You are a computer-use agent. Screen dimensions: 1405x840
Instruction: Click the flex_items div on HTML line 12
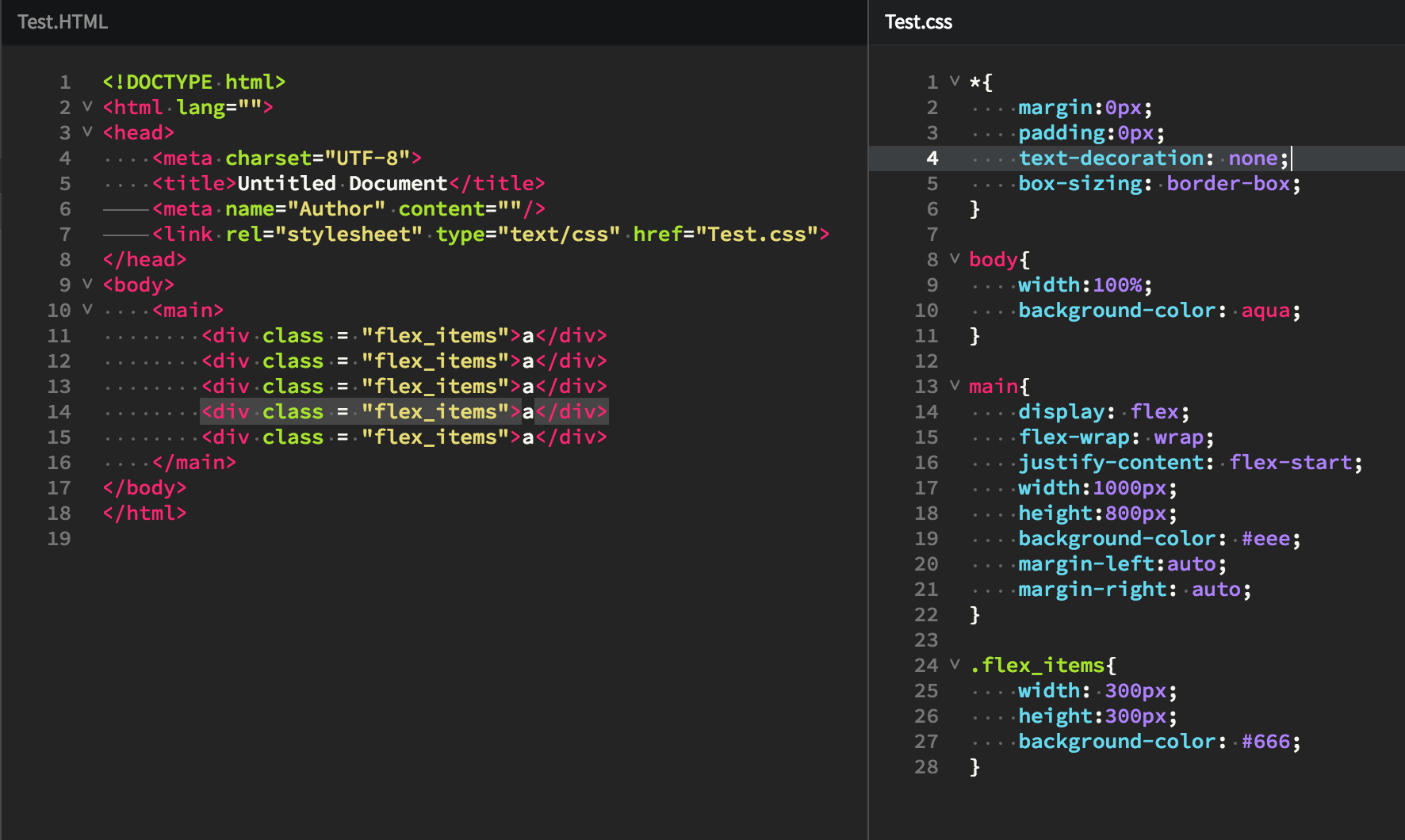(404, 361)
